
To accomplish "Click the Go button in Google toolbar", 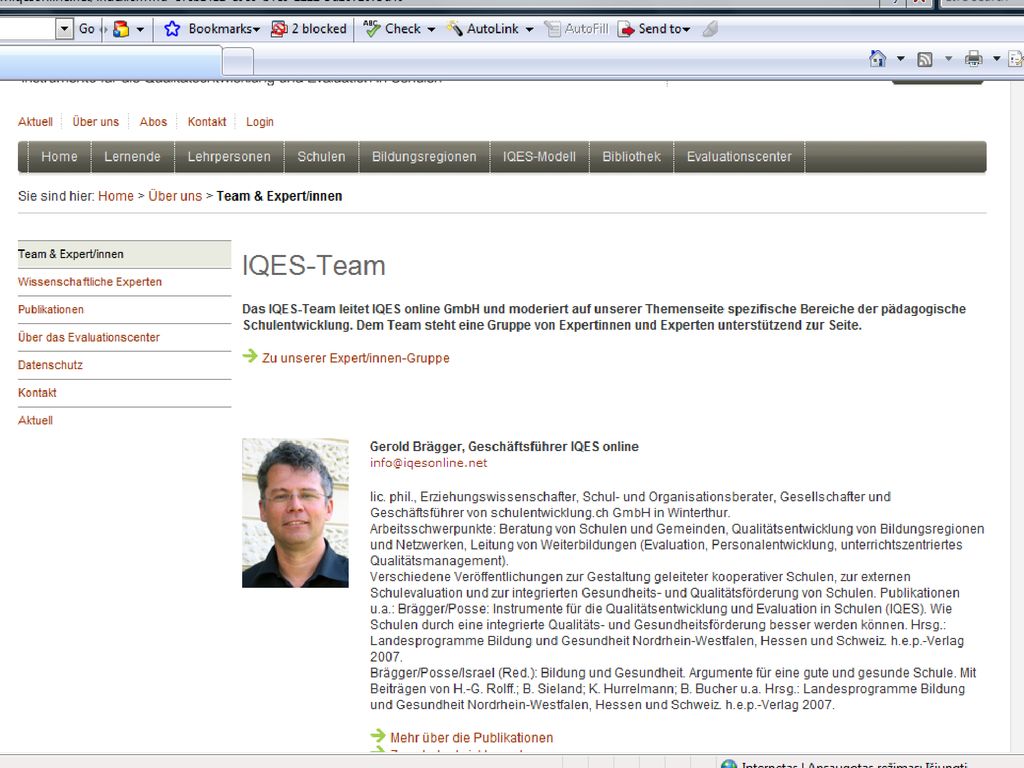I will (86, 29).
